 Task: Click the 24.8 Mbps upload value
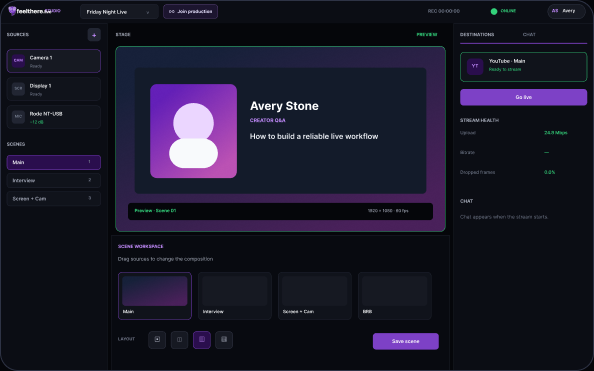click(556, 133)
